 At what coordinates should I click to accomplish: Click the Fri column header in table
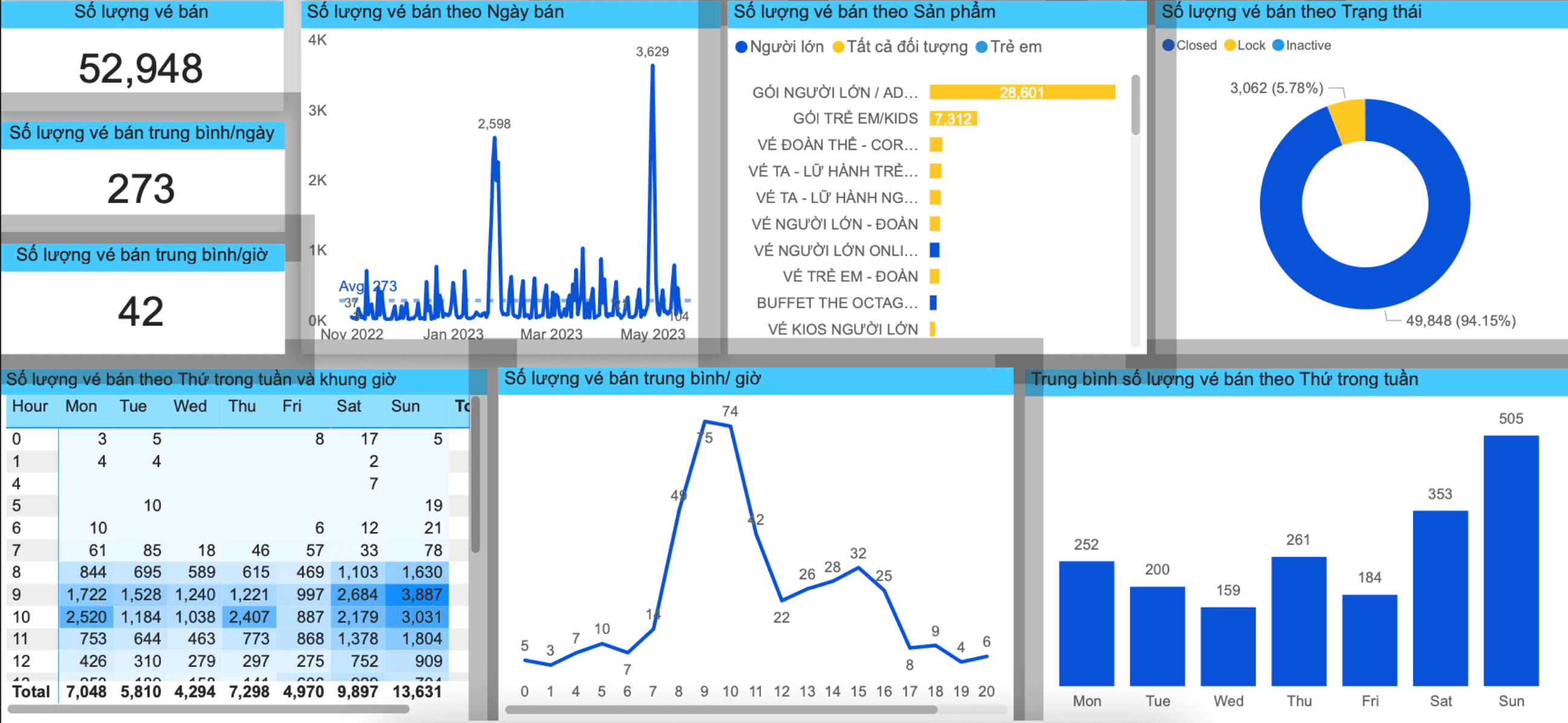tap(291, 406)
